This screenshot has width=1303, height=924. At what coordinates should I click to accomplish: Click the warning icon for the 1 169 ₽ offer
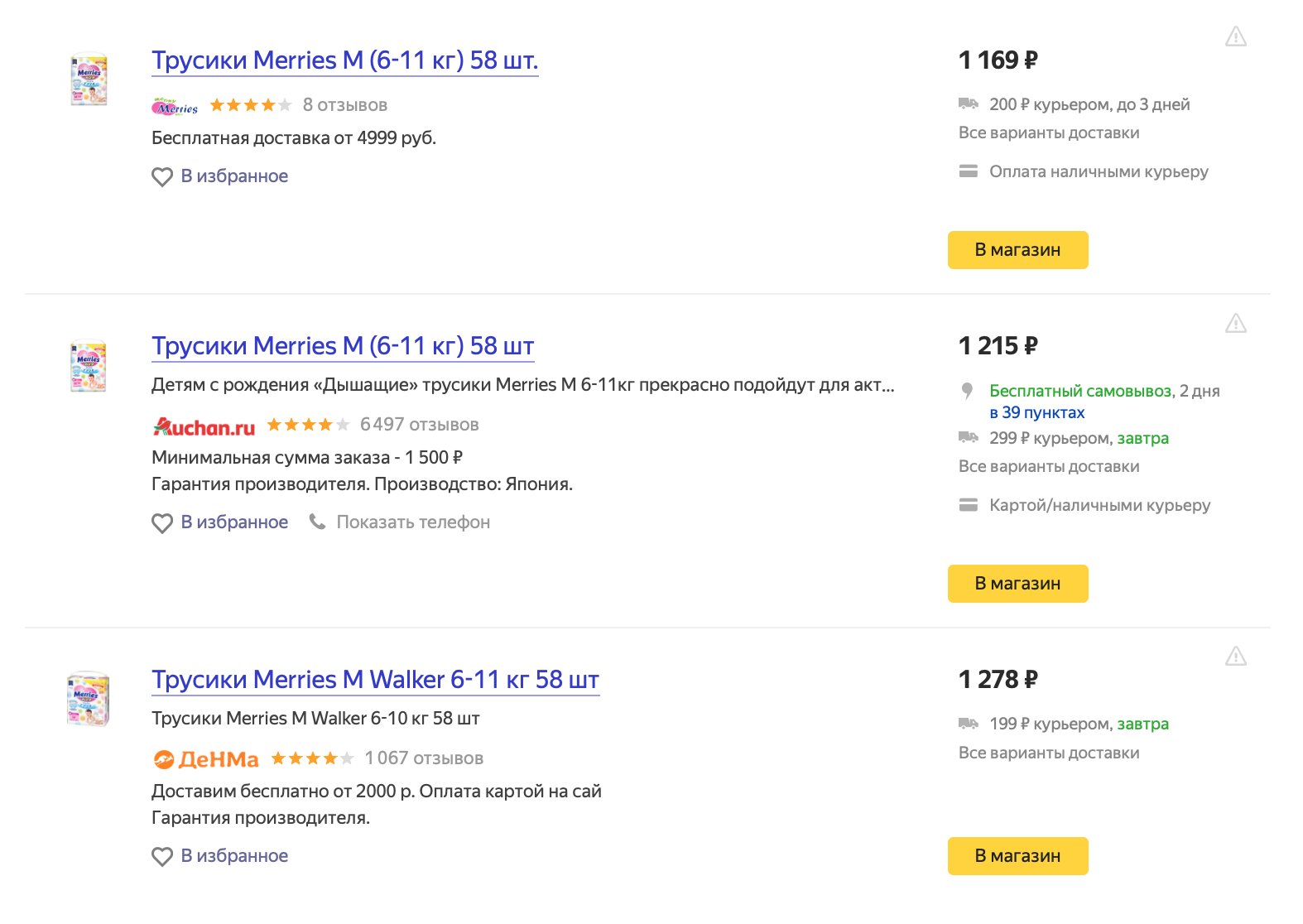[1235, 36]
